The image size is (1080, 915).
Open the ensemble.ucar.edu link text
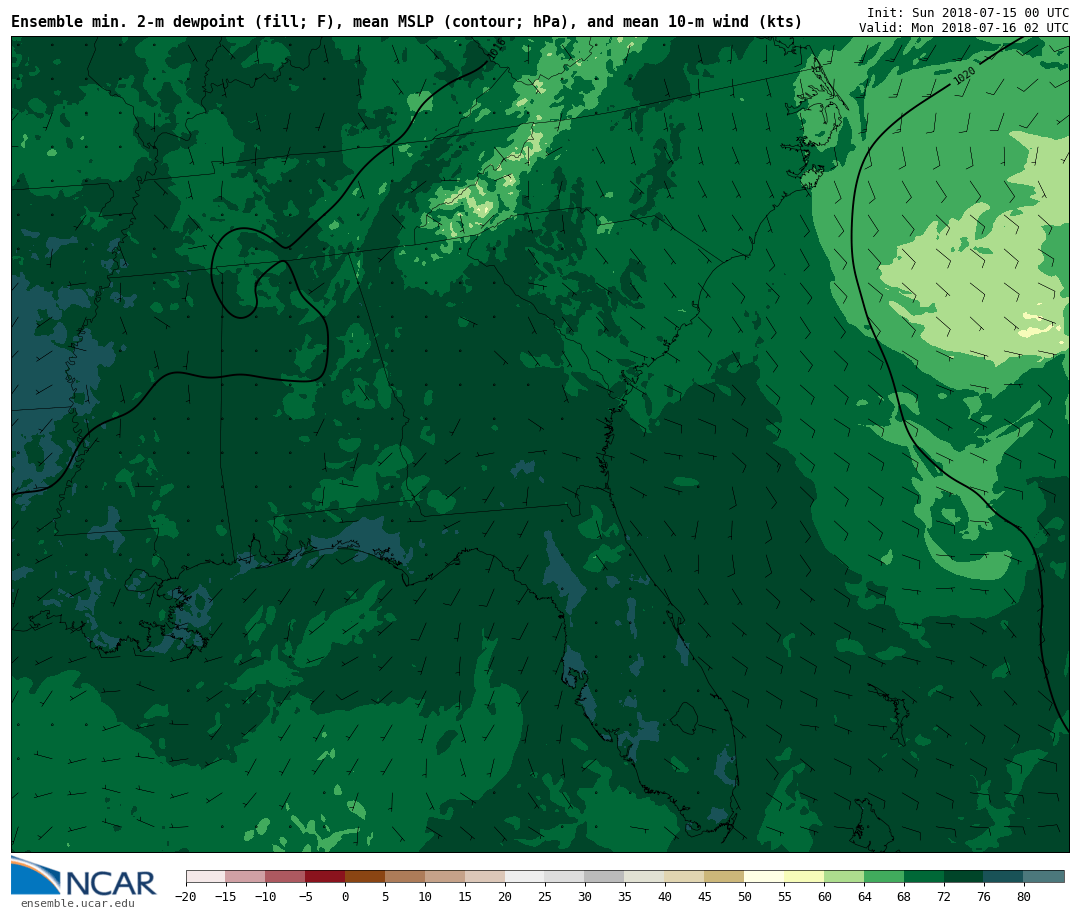[x=77, y=904]
